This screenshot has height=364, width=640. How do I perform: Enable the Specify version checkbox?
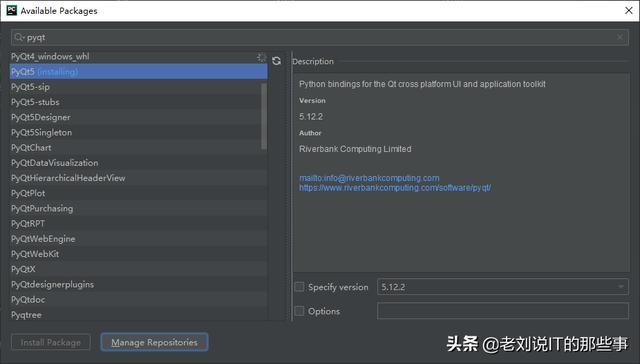point(300,287)
